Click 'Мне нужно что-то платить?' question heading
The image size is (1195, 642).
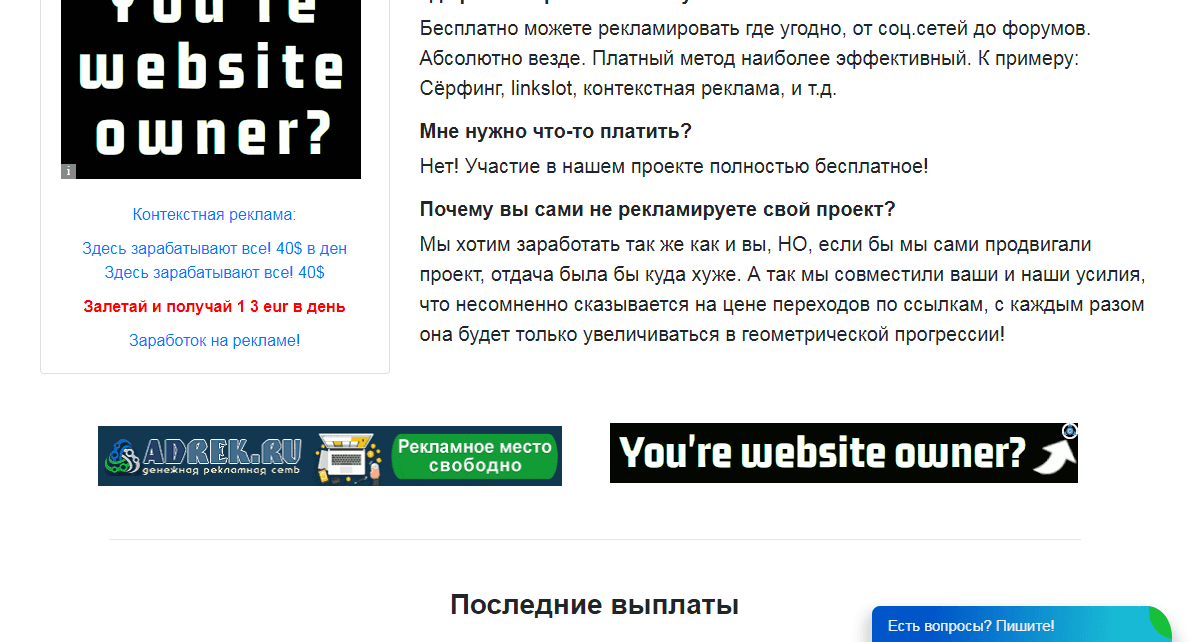coord(555,131)
